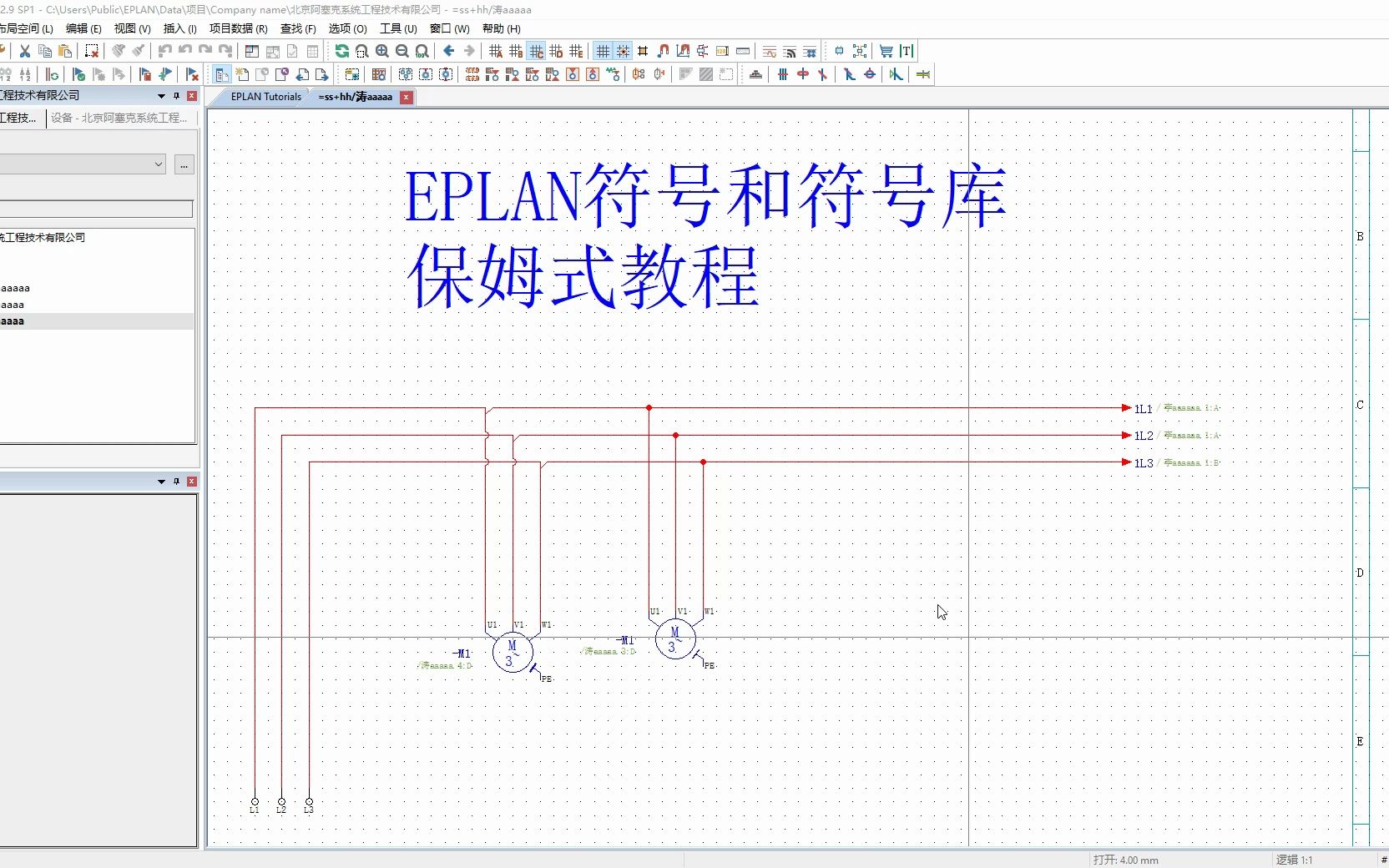
Task: Zoom out of the drawing
Action: [x=402, y=51]
